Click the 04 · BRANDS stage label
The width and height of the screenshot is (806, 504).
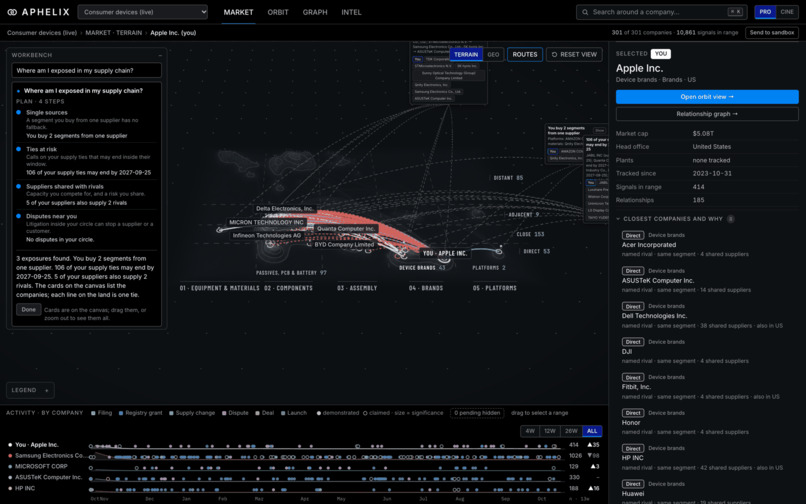[426, 288]
